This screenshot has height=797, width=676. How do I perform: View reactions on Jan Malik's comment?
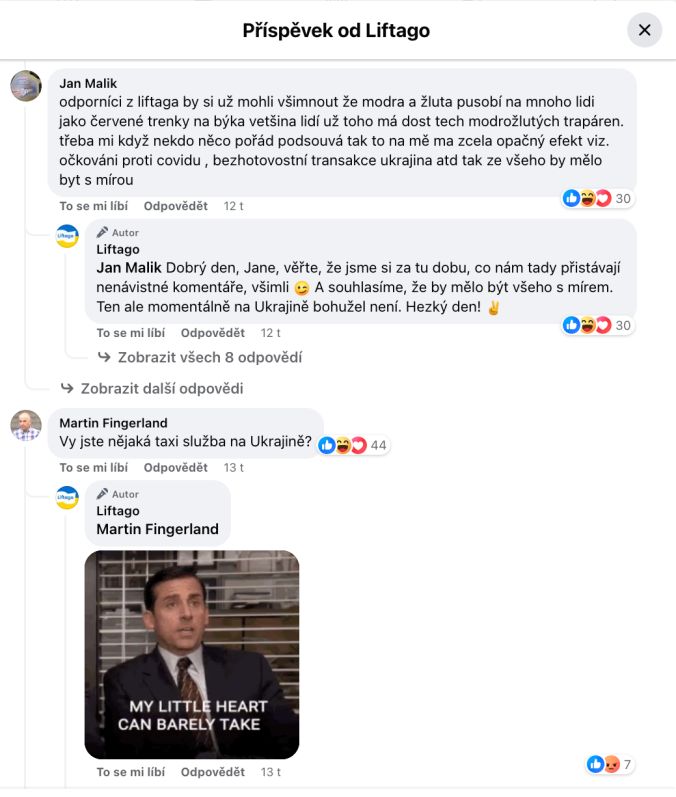click(x=598, y=198)
